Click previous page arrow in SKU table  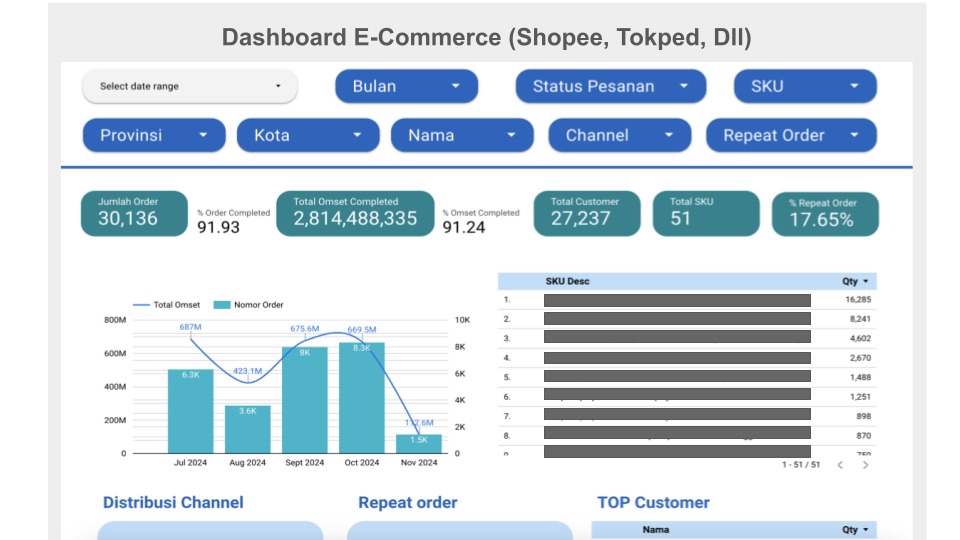(x=841, y=465)
